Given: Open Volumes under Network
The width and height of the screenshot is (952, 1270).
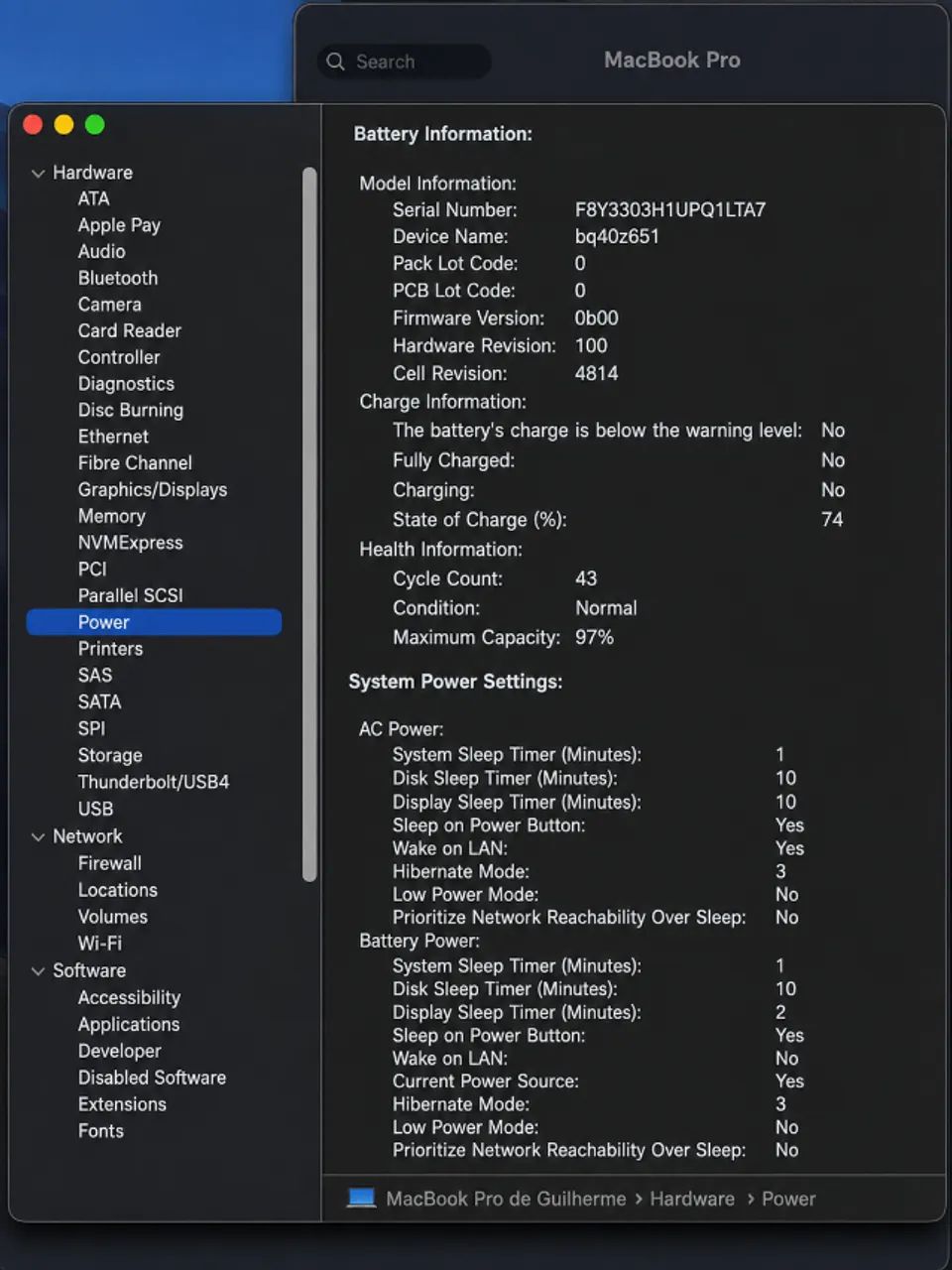Looking at the screenshot, I should pos(112,917).
